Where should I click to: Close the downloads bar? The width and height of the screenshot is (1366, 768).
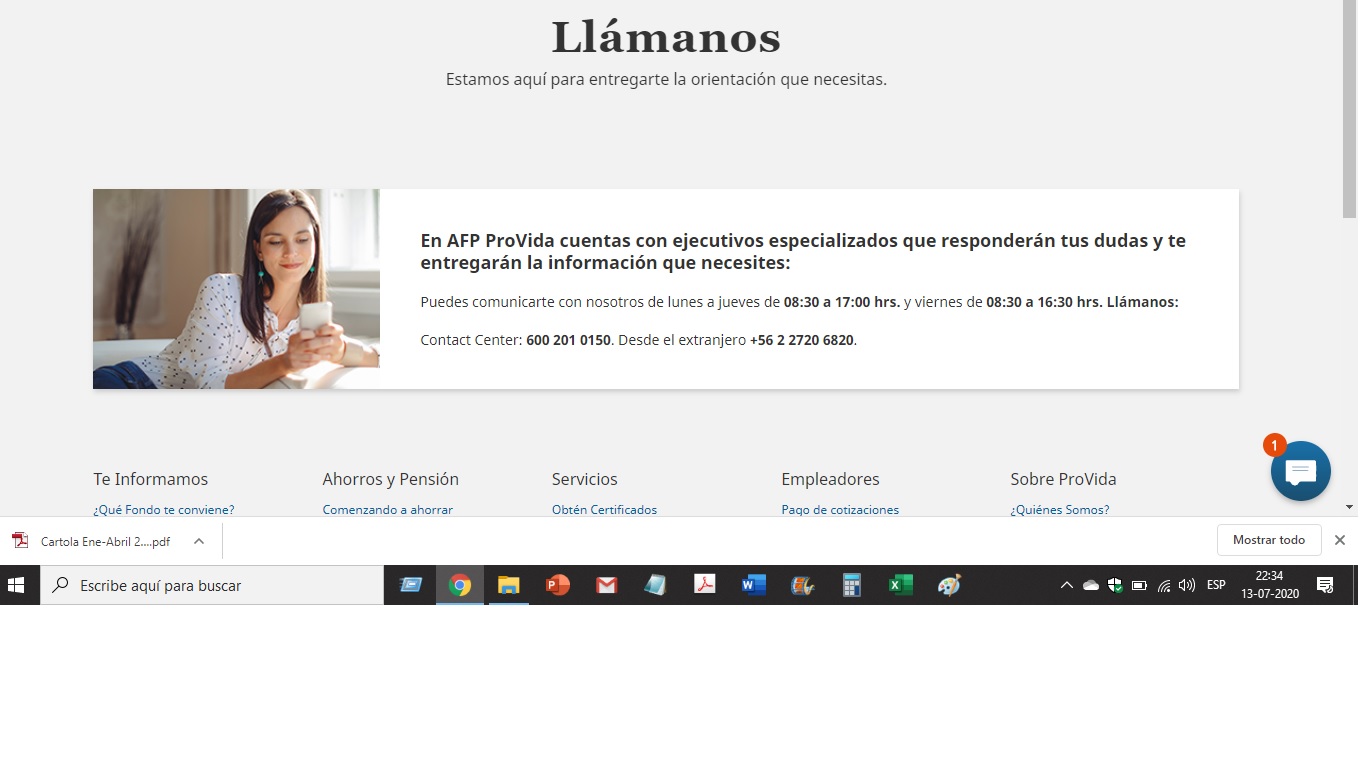(1340, 540)
